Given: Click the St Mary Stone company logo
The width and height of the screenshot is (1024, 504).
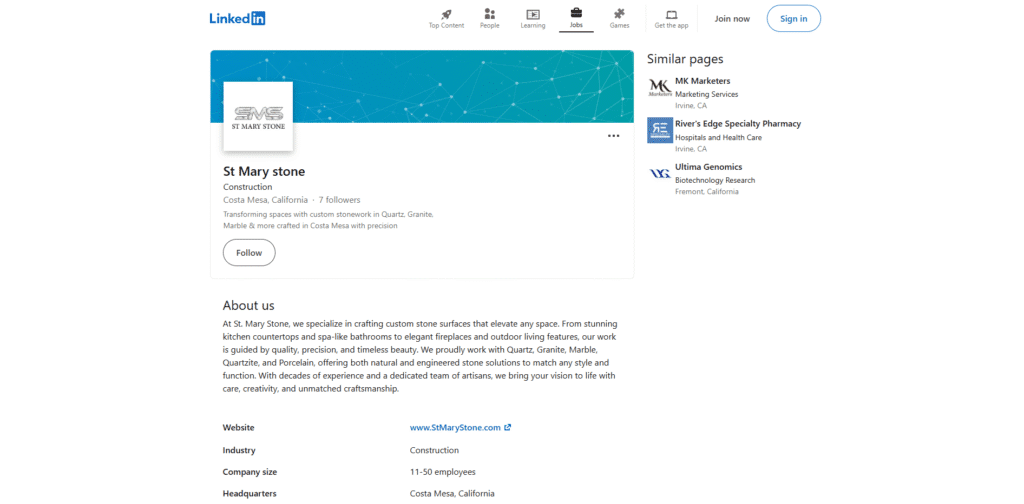Looking at the screenshot, I should tap(258, 116).
